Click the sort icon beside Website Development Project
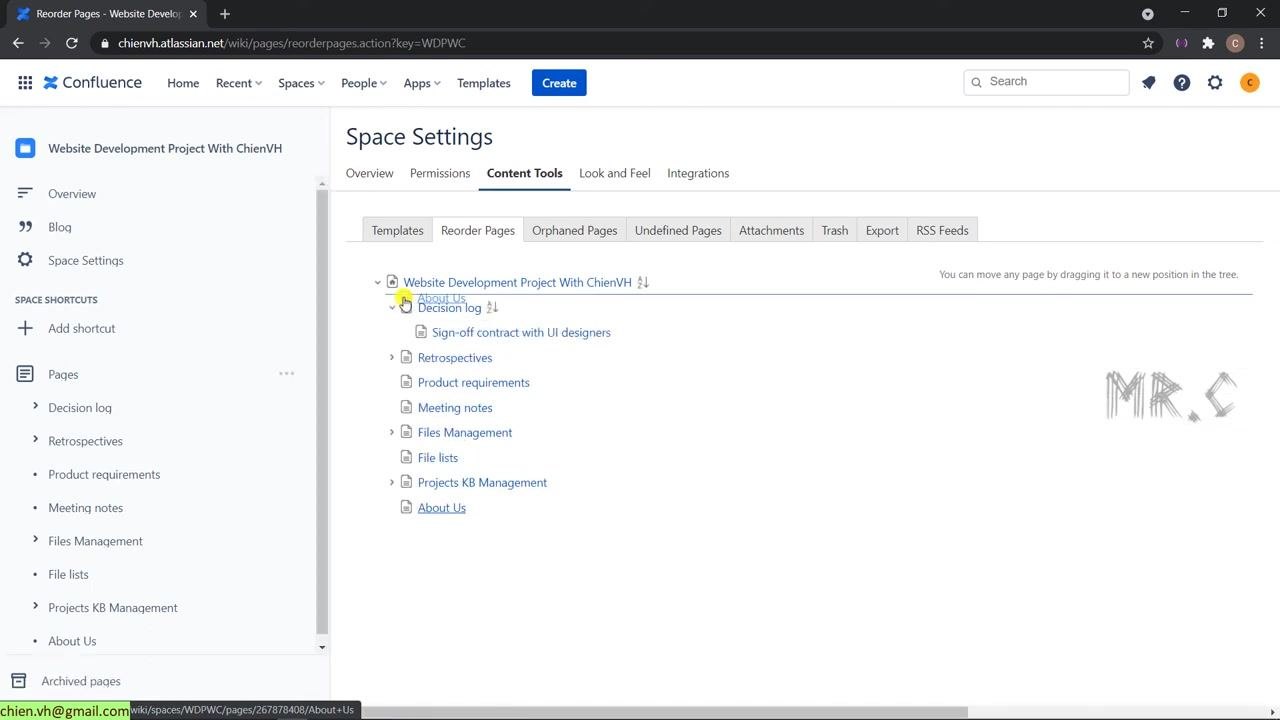1280x720 pixels. (x=643, y=283)
